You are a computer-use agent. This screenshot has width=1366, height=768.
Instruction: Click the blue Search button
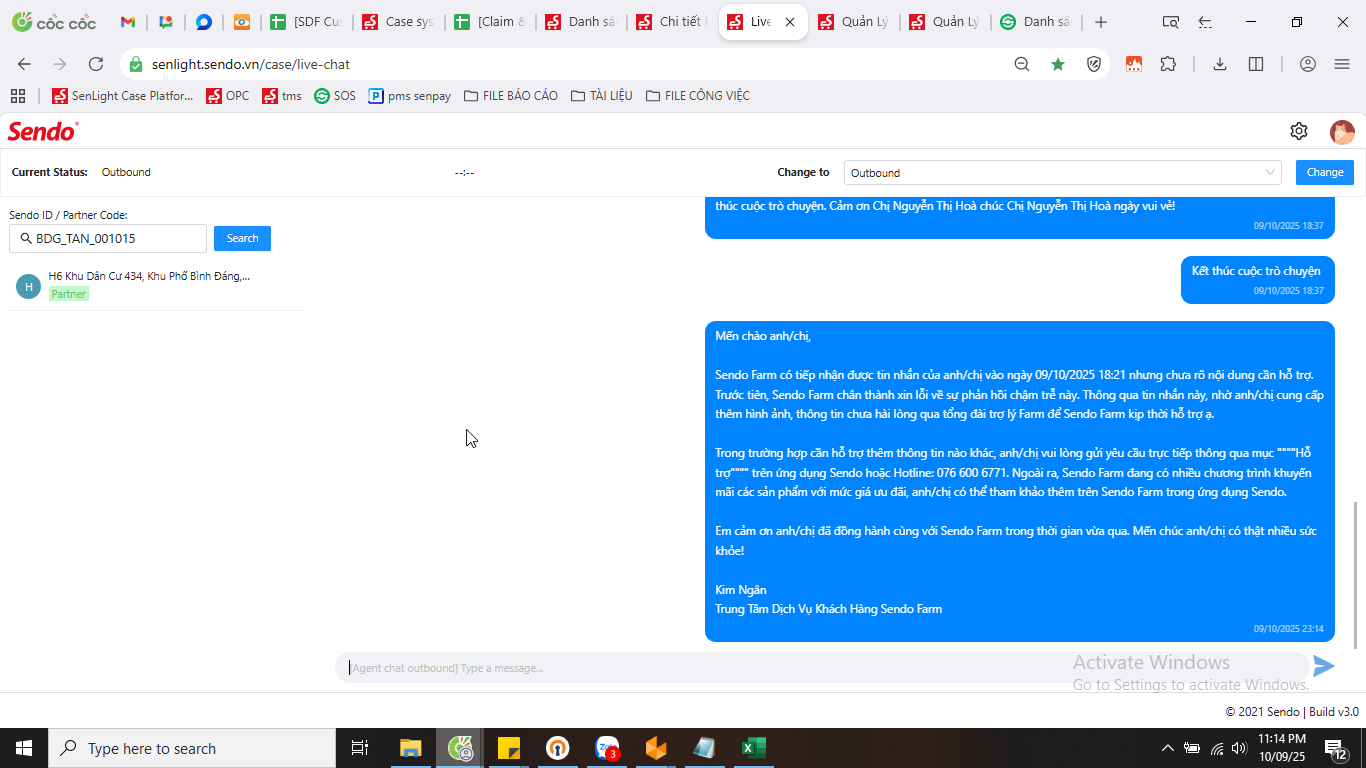pyautogui.click(x=242, y=238)
